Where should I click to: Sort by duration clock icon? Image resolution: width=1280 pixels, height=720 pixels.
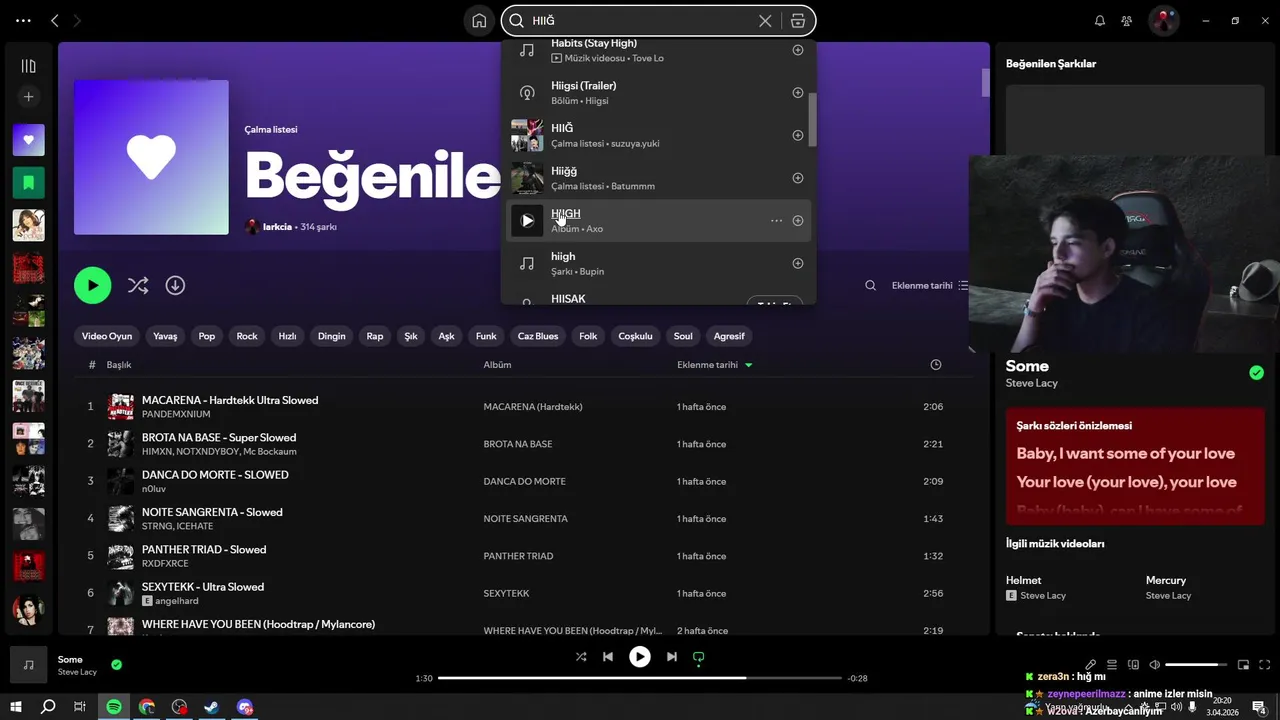[935, 365]
